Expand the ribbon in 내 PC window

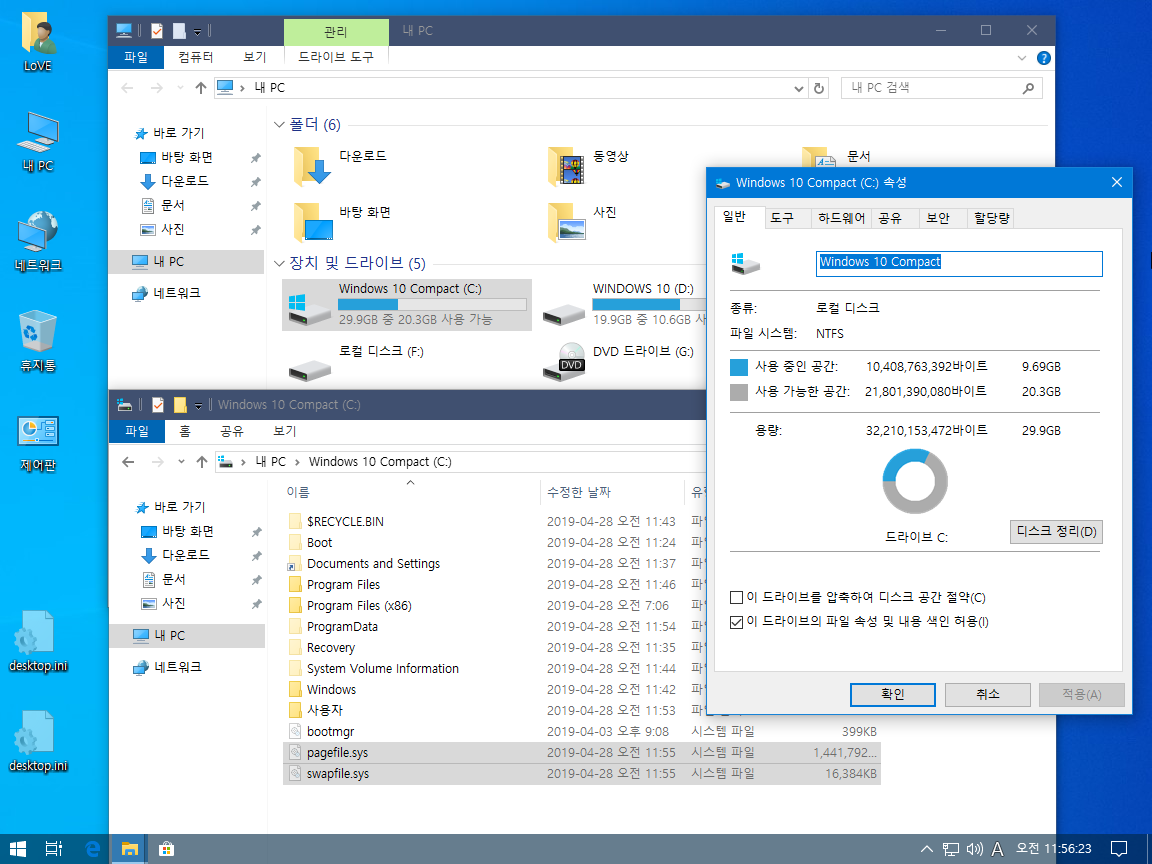[1022, 58]
